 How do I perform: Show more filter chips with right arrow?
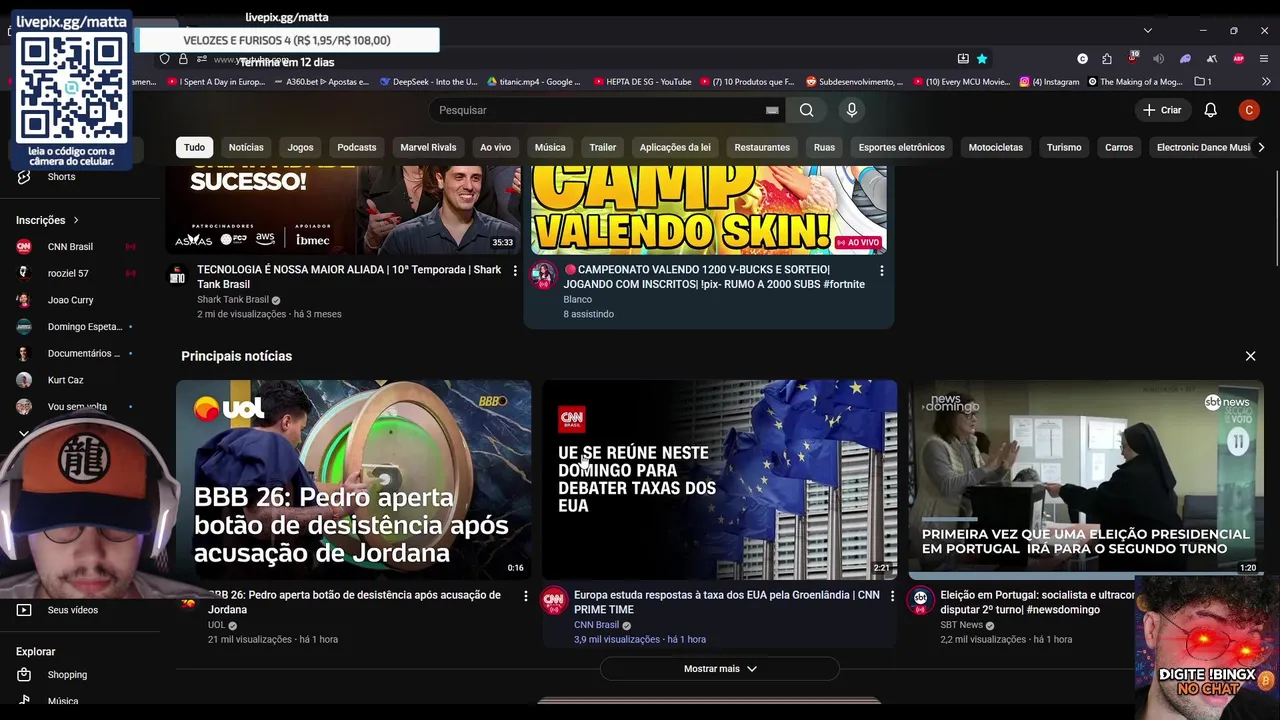point(1261,147)
